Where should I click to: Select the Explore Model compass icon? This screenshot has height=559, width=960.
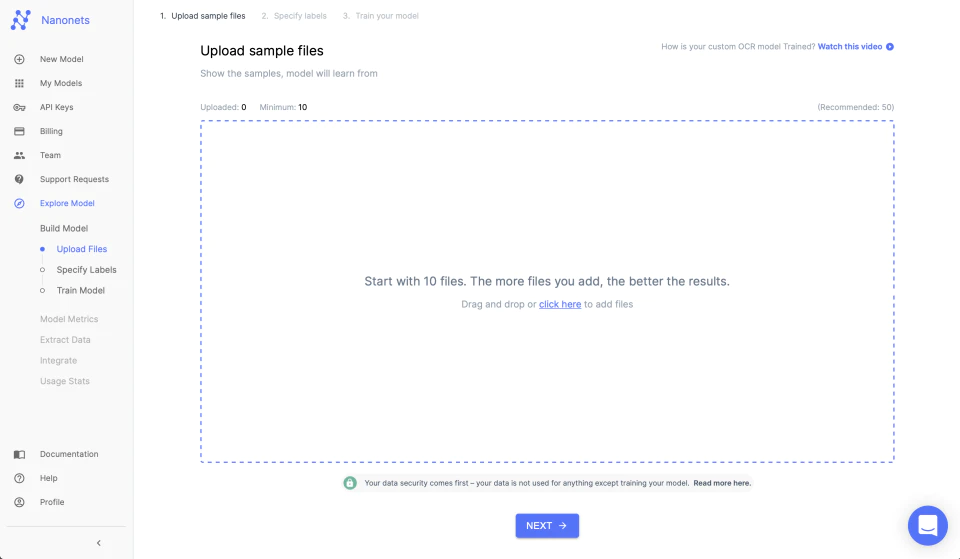click(20, 203)
